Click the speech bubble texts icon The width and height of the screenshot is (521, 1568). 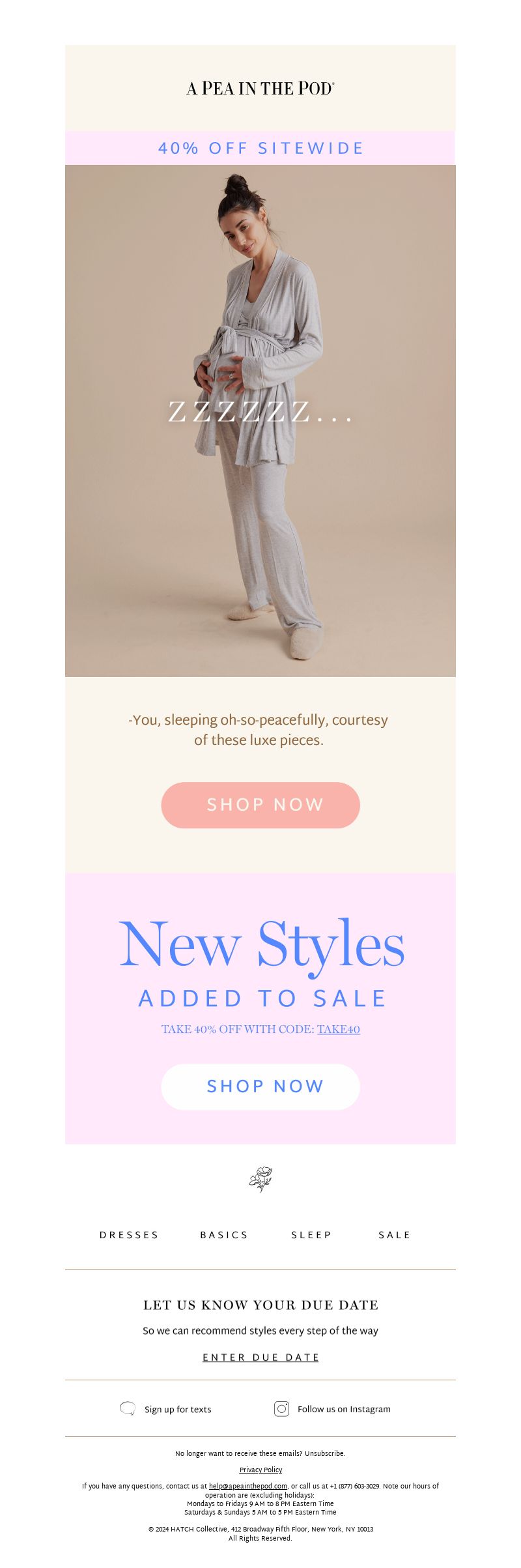coord(128,1408)
